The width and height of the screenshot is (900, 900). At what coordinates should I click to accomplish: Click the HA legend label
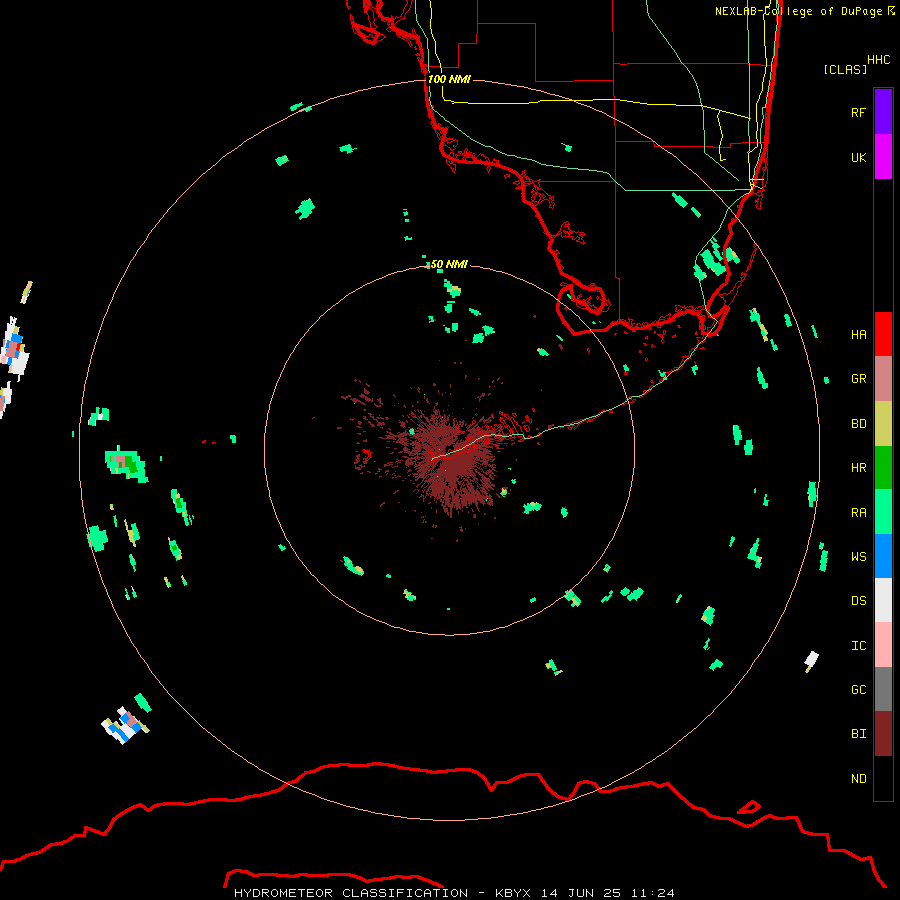tap(858, 334)
